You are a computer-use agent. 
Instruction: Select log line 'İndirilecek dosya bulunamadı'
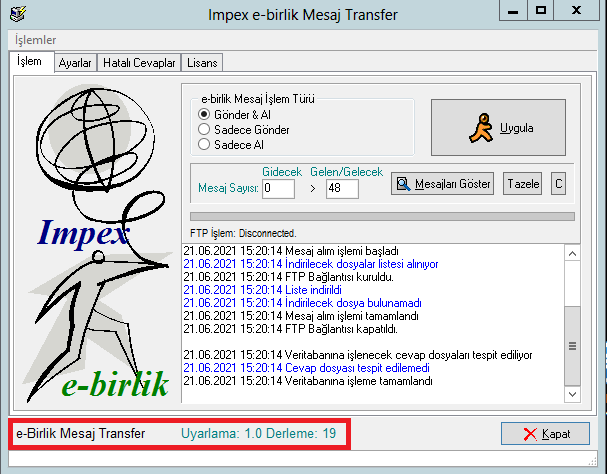click(302, 303)
